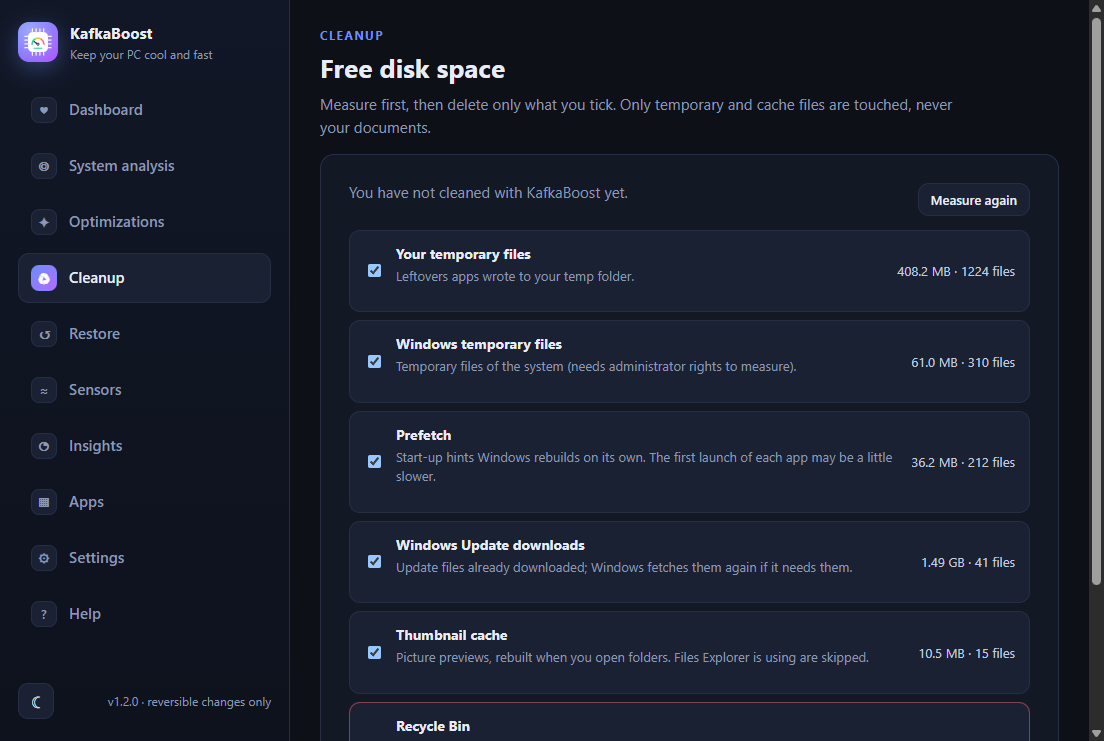Click the 'Recycle Bin' title
This screenshot has width=1104, height=741.
point(432,726)
